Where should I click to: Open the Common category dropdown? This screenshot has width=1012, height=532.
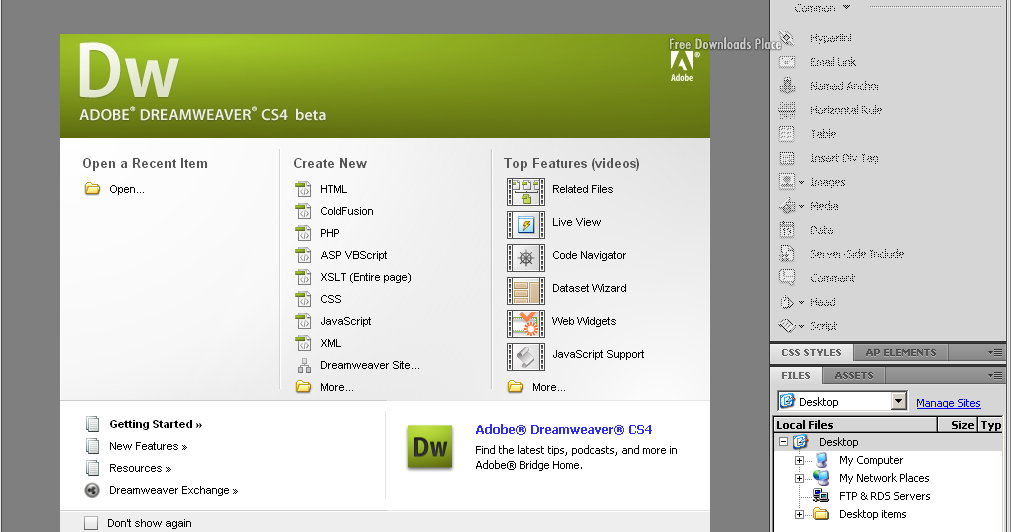click(822, 8)
